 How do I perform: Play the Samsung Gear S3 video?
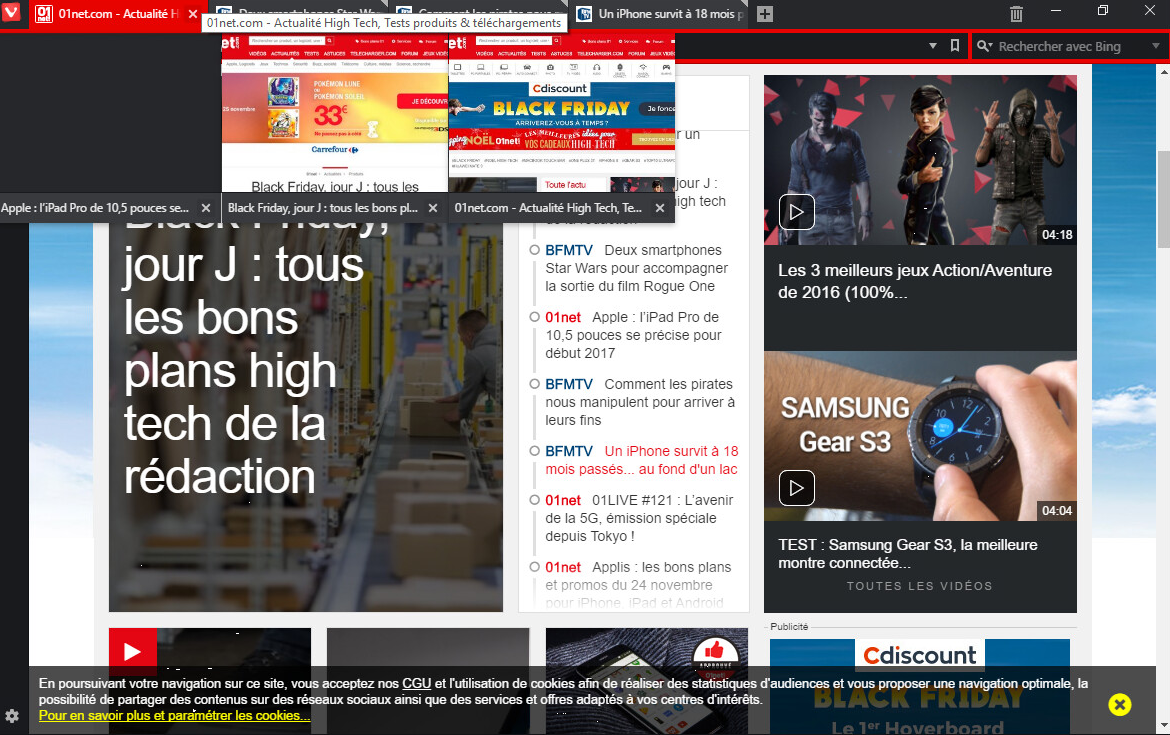pyautogui.click(x=796, y=488)
